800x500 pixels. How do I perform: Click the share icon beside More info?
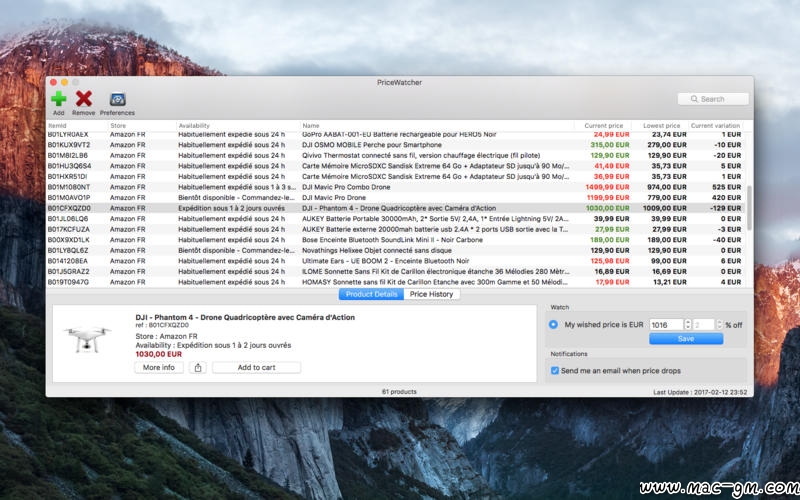coord(198,367)
